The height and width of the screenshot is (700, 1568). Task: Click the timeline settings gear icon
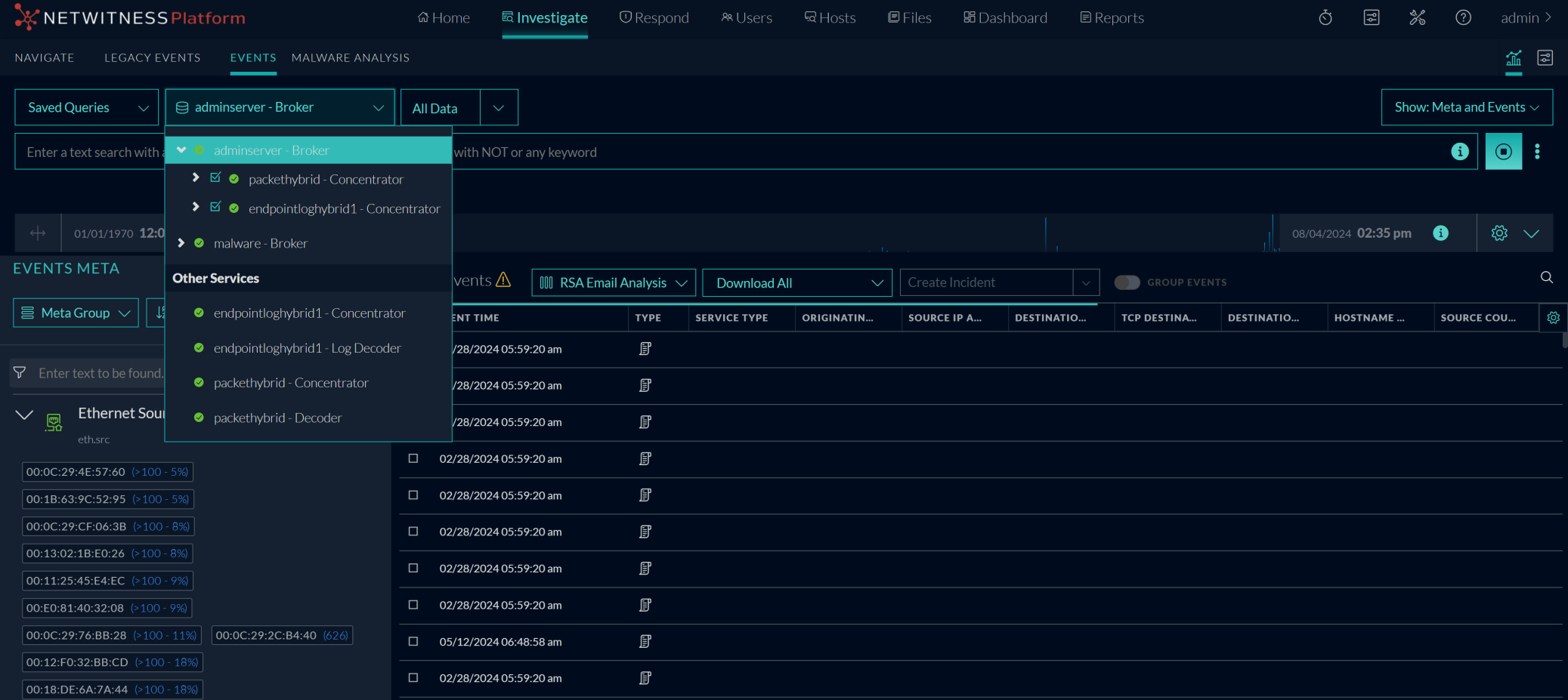tap(1499, 233)
